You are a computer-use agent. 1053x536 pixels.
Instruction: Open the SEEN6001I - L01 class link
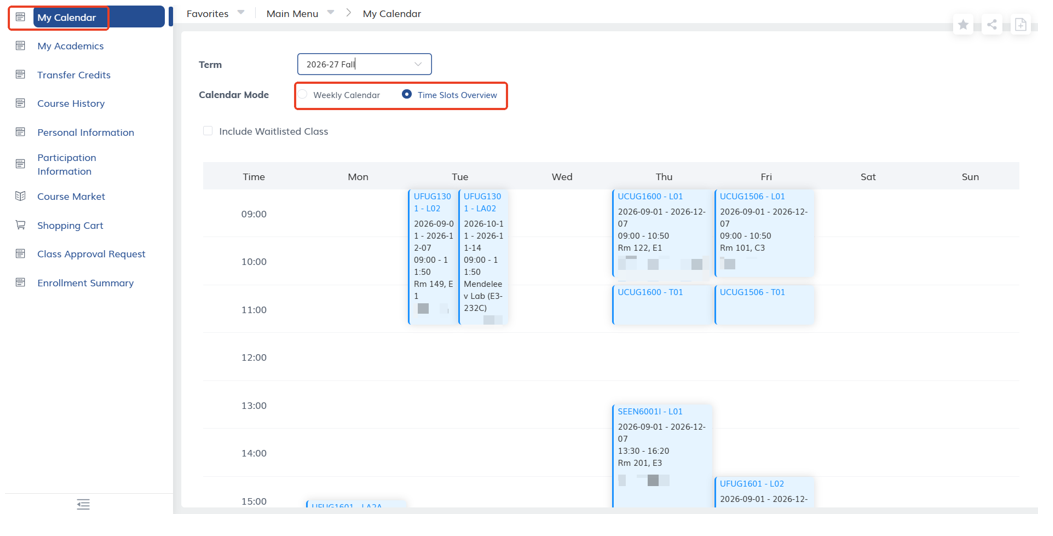click(650, 412)
